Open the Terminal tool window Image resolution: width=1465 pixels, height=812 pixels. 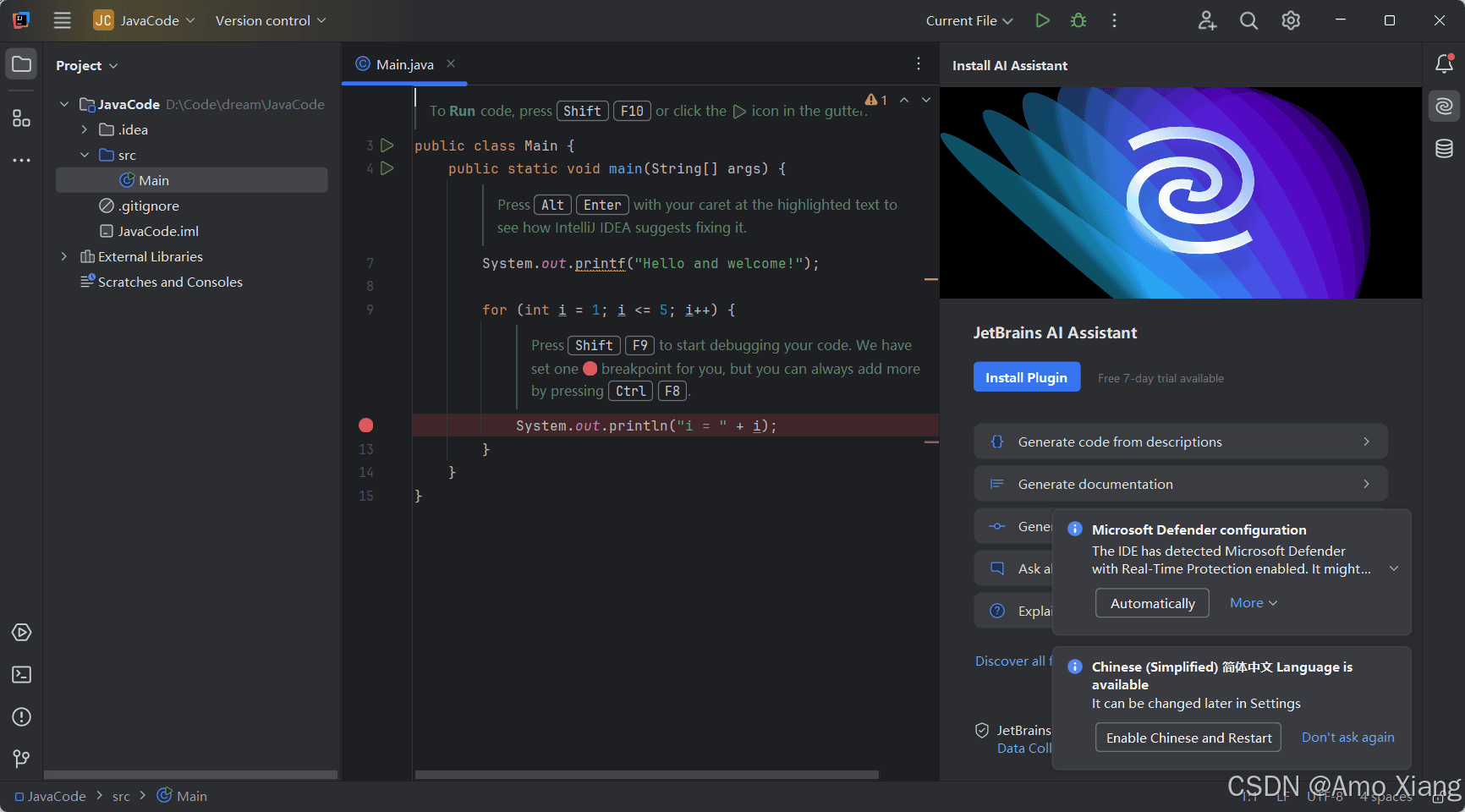[x=21, y=675]
